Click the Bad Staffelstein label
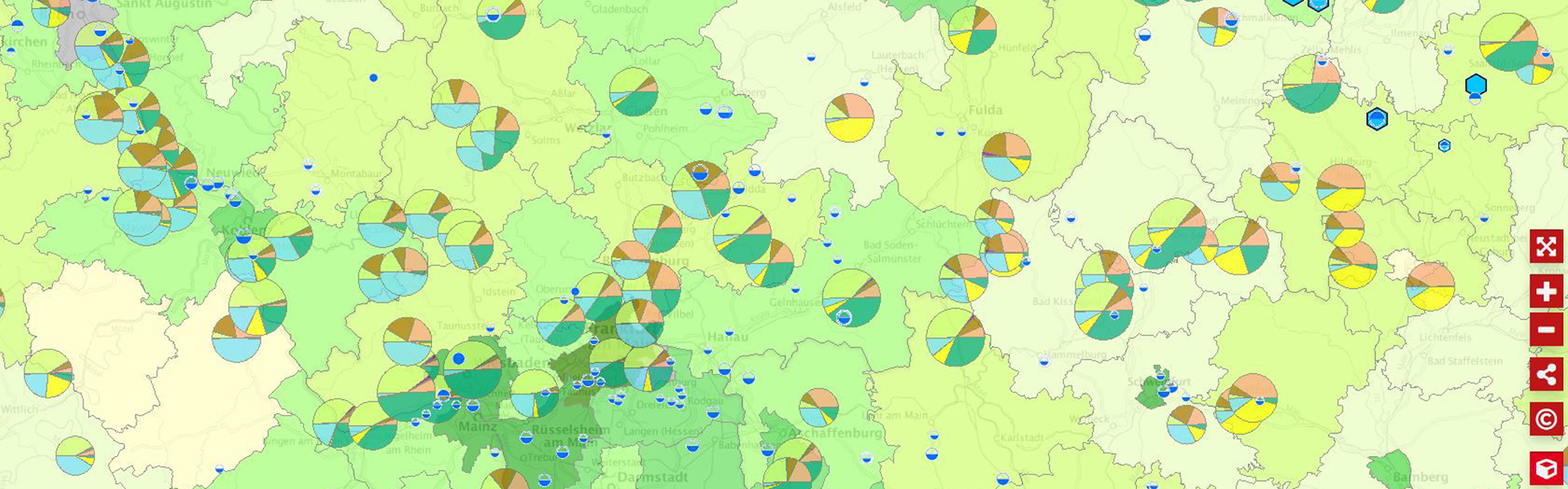Screen dimensions: 1568x489 coord(1464,361)
